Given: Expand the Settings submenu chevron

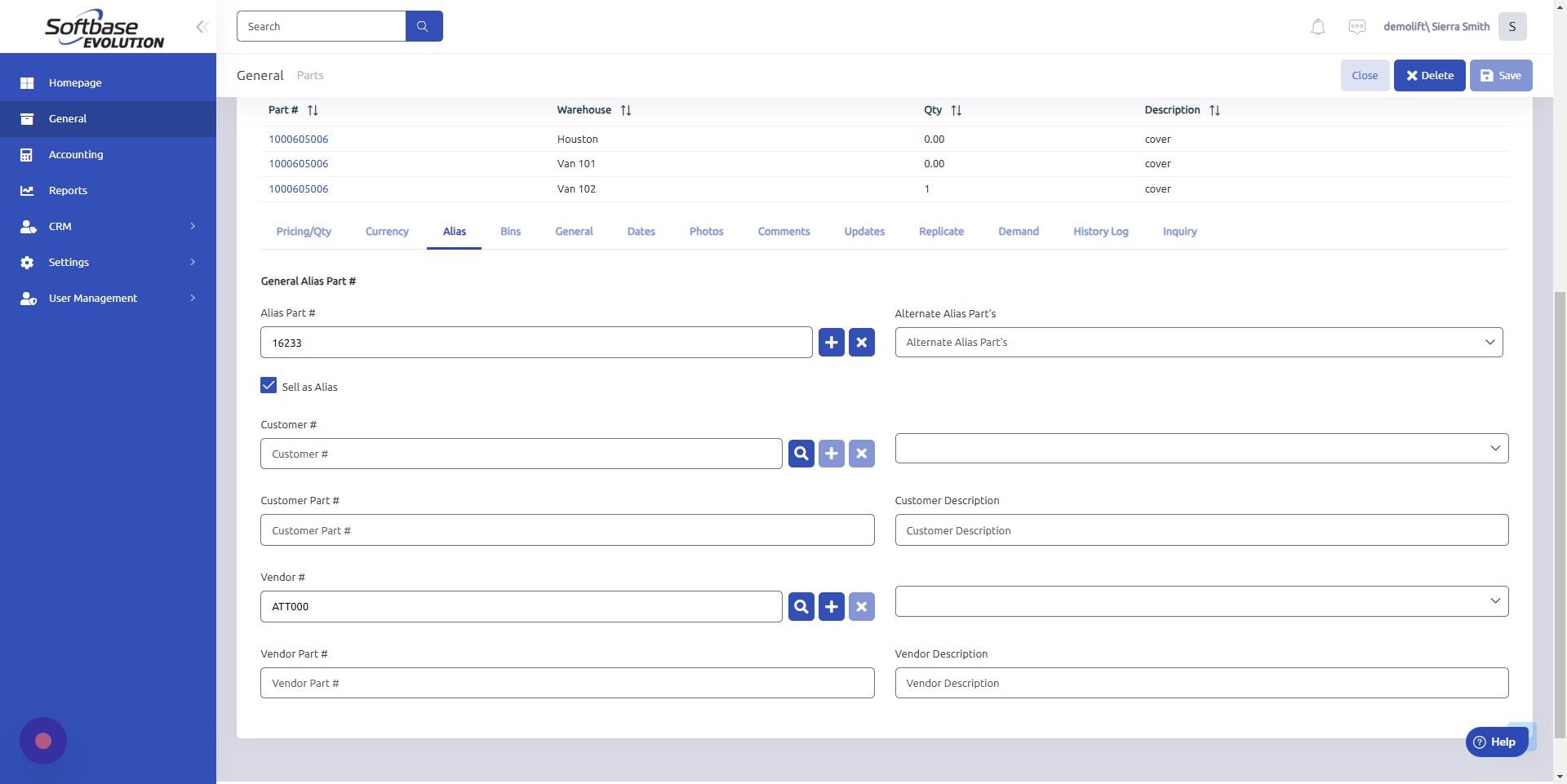Looking at the screenshot, I should tap(193, 262).
